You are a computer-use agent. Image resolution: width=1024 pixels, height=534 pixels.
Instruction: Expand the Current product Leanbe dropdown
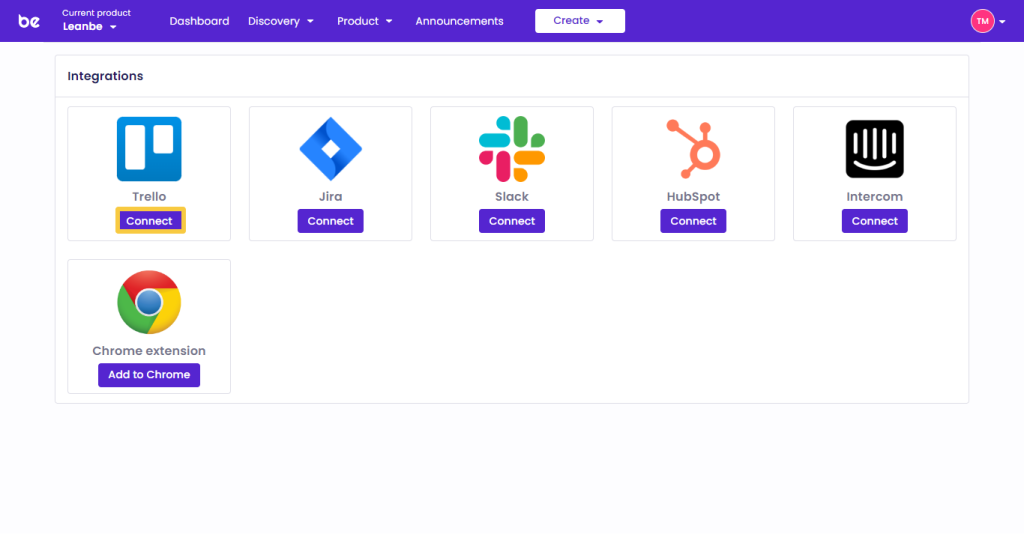point(90,27)
